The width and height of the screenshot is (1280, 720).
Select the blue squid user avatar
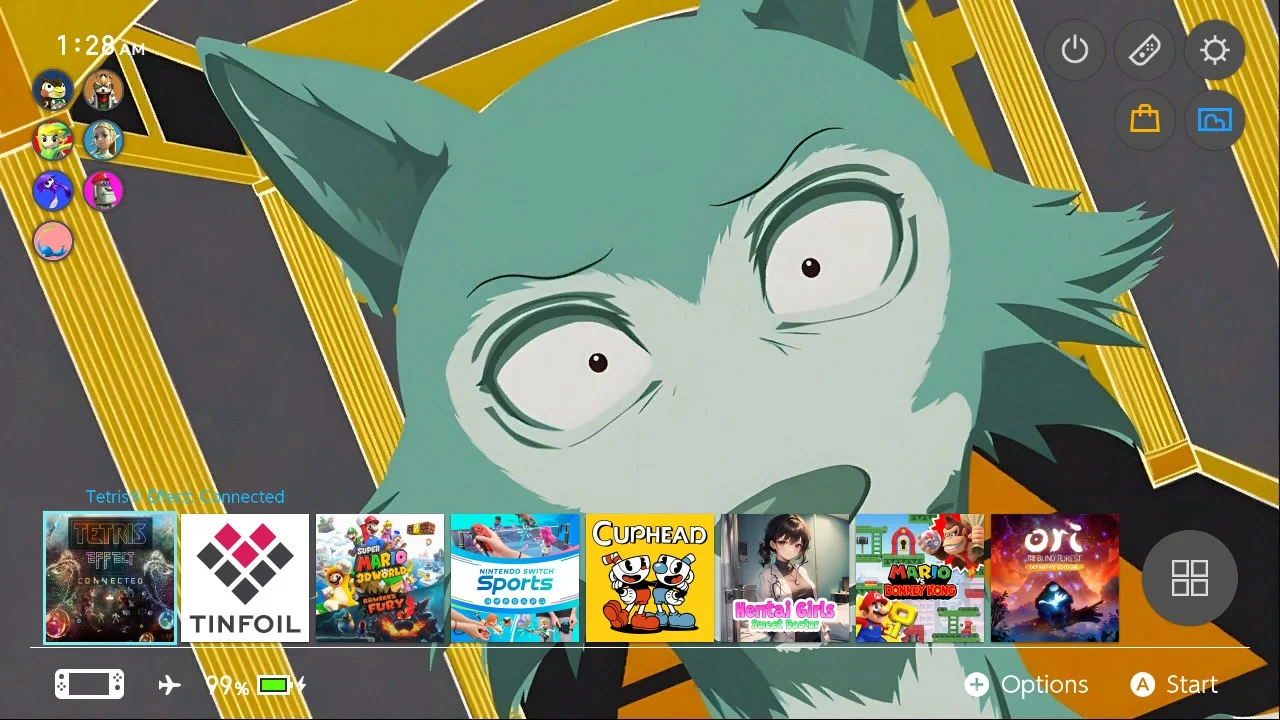53,190
